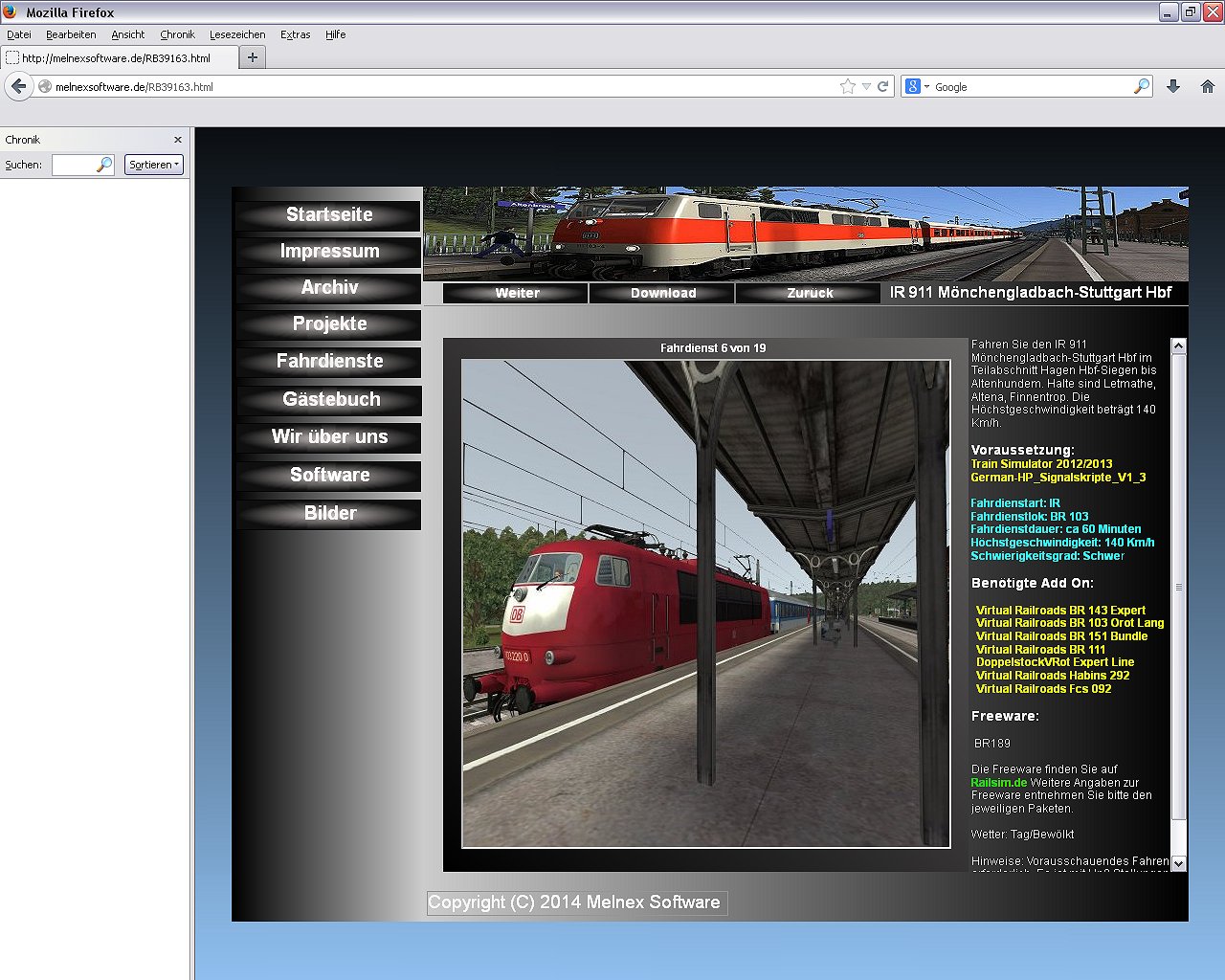The width and height of the screenshot is (1225, 980).
Task: Open the Downloads arrow icon in toolbar
Action: click(1173, 86)
